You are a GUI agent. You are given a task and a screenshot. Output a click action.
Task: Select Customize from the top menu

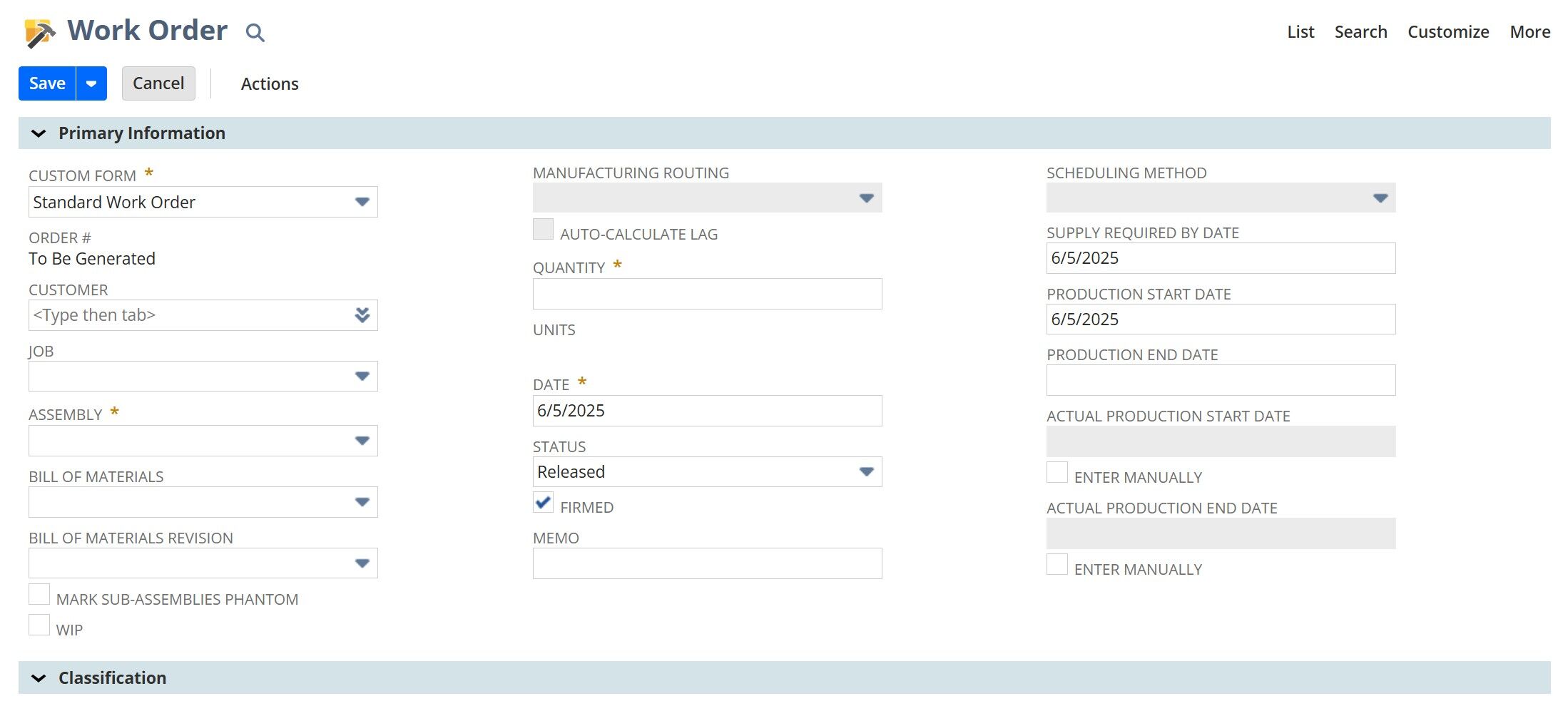coord(1448,31)
